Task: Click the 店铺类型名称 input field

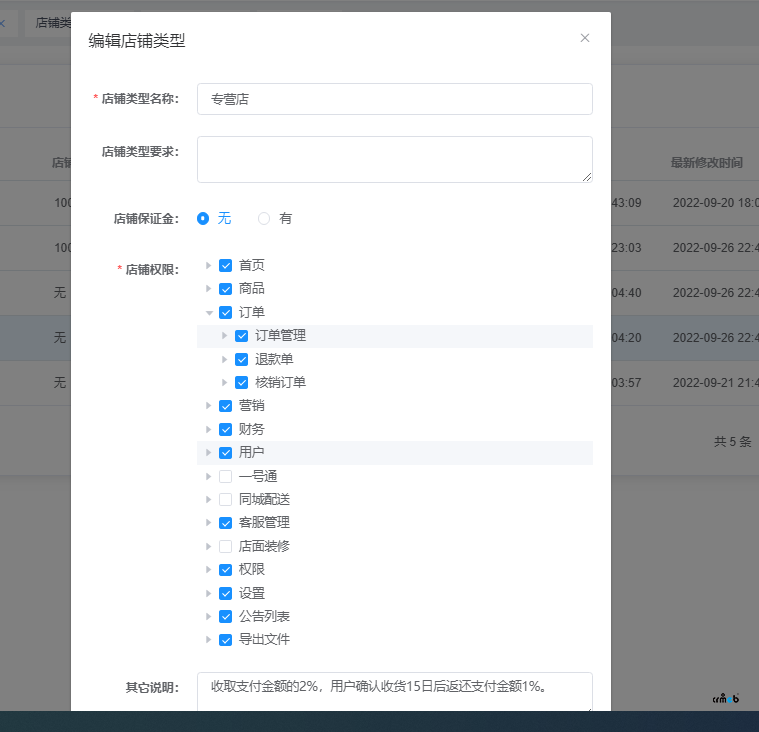Action: (394, 99)
